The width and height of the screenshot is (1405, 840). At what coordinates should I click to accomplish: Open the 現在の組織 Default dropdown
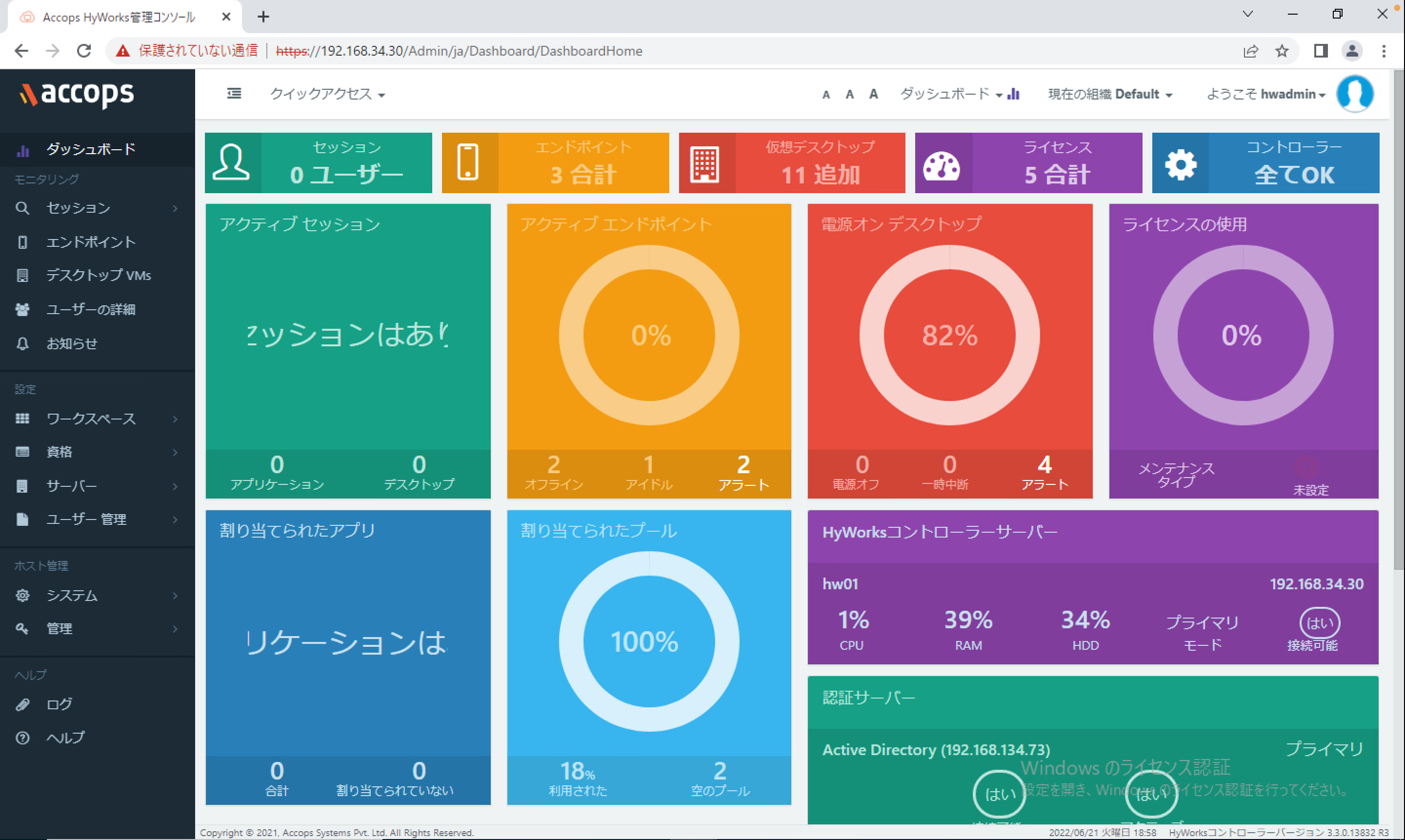click(1109, 94)
